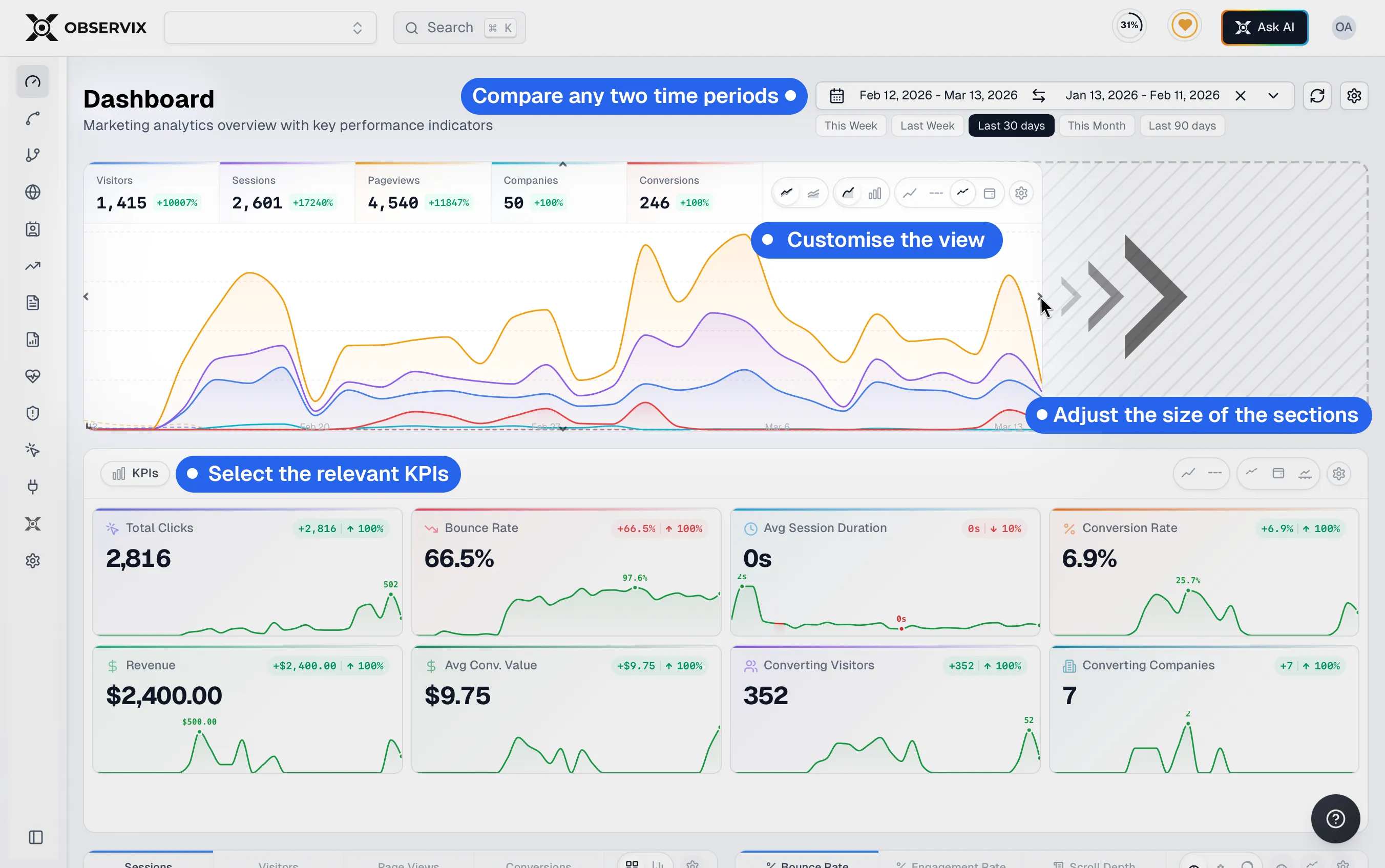
Task: Enable dashed line style in chart toolbar
Action: [x=935, y=194]
